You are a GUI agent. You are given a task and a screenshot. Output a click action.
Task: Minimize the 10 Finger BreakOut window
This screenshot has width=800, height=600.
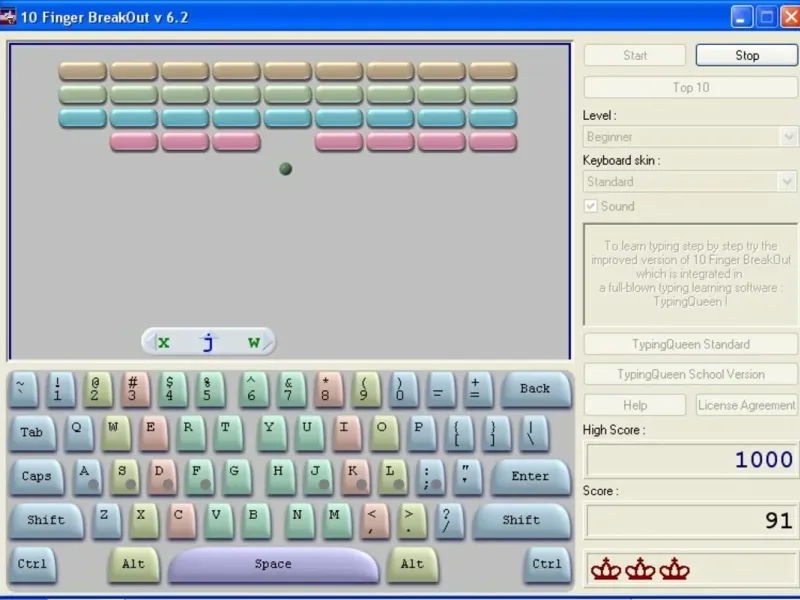click(x=741, y=17)
